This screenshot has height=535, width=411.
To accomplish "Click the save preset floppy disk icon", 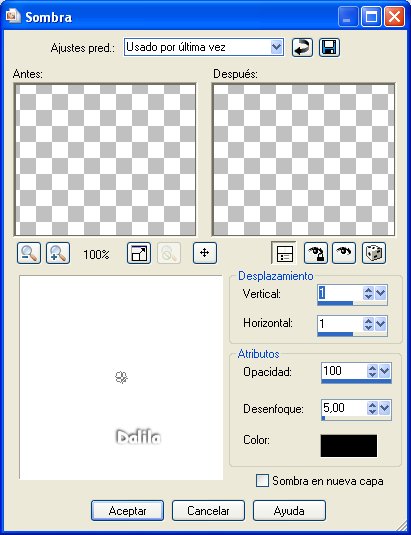I will tap(329, 47).
